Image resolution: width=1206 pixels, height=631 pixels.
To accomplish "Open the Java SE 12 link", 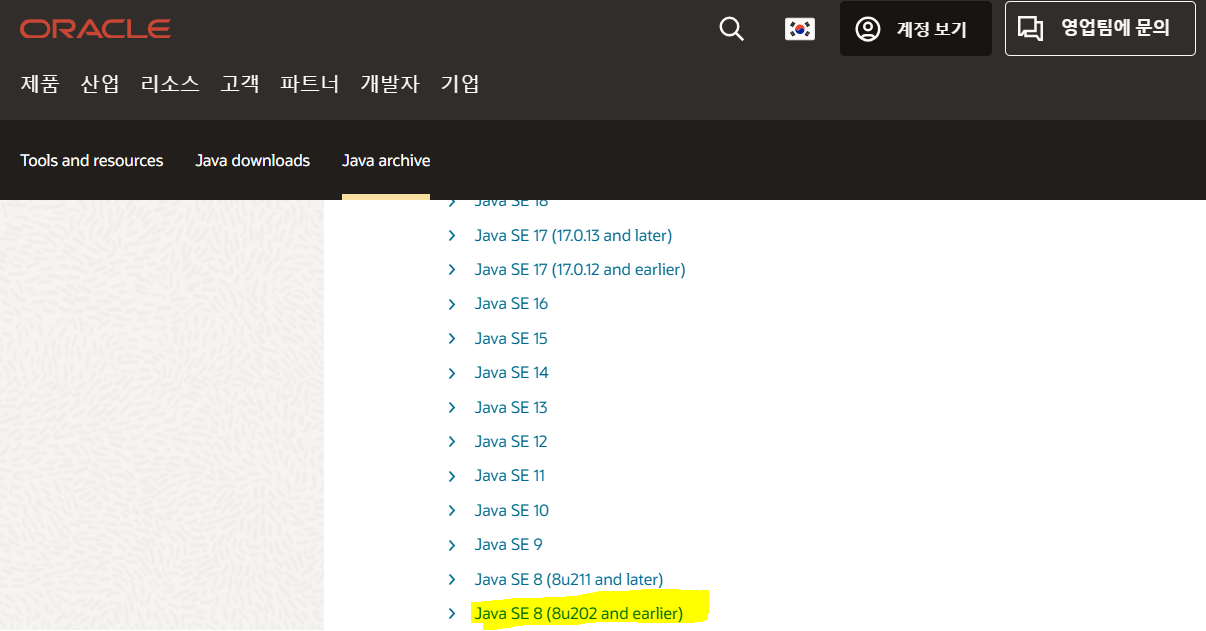I will point(511,441).
